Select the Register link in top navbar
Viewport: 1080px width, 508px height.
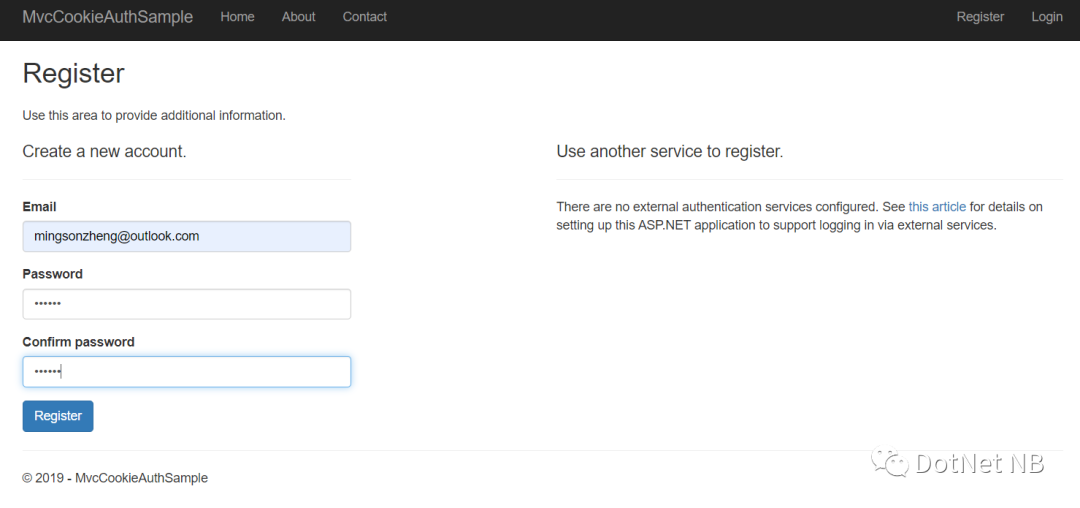click(x=980, y=17)
